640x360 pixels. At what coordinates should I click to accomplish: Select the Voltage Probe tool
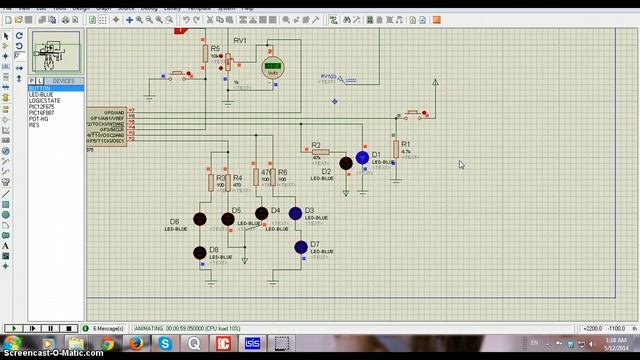pyautogui.click(x=6, y=162)
